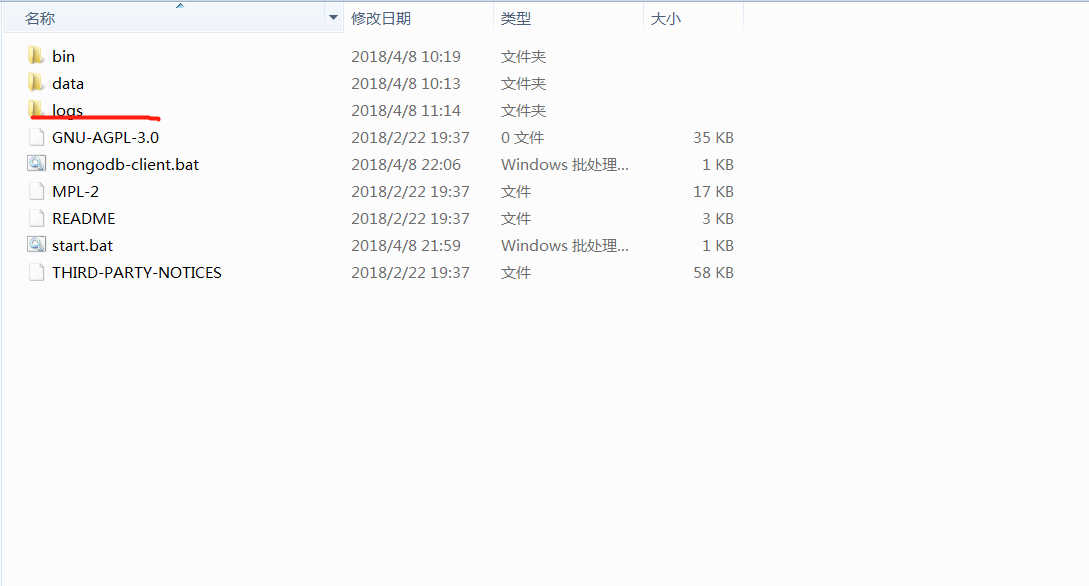Click the date of the README row
Image resolution: width=1089 pixels, height=586 pixels.
(x=410, y=219)
